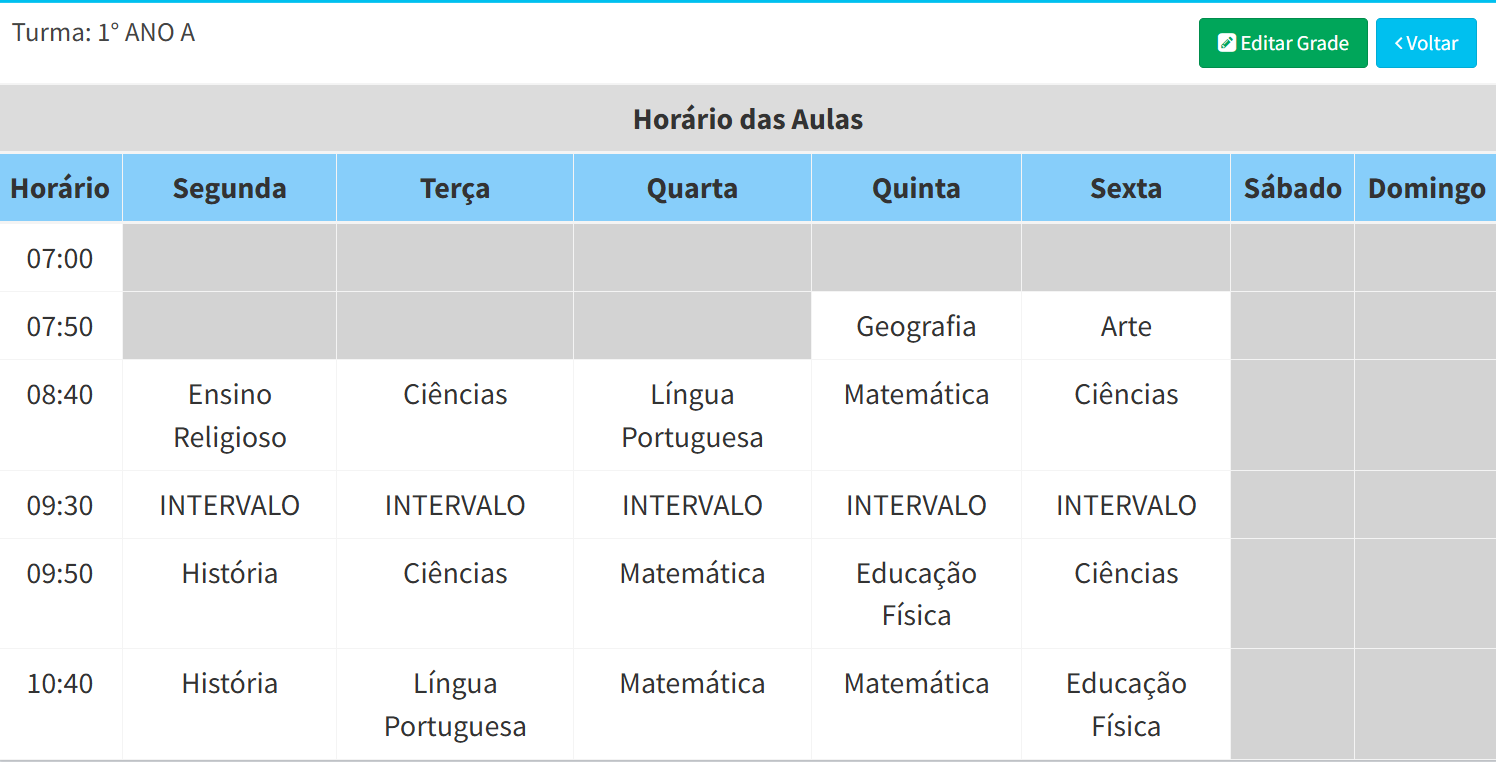The height and width of the screenshot is (762, 1496).
Task: Select the empty Segunda 07:00 slot
Action: tap(229, 258)
